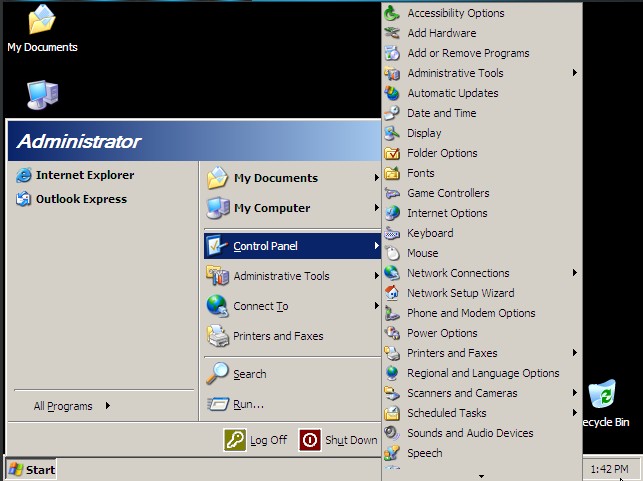This screenshot has width=643, height=481.
Task: Click the Search magnifier icon
Action: pos(217,373)
